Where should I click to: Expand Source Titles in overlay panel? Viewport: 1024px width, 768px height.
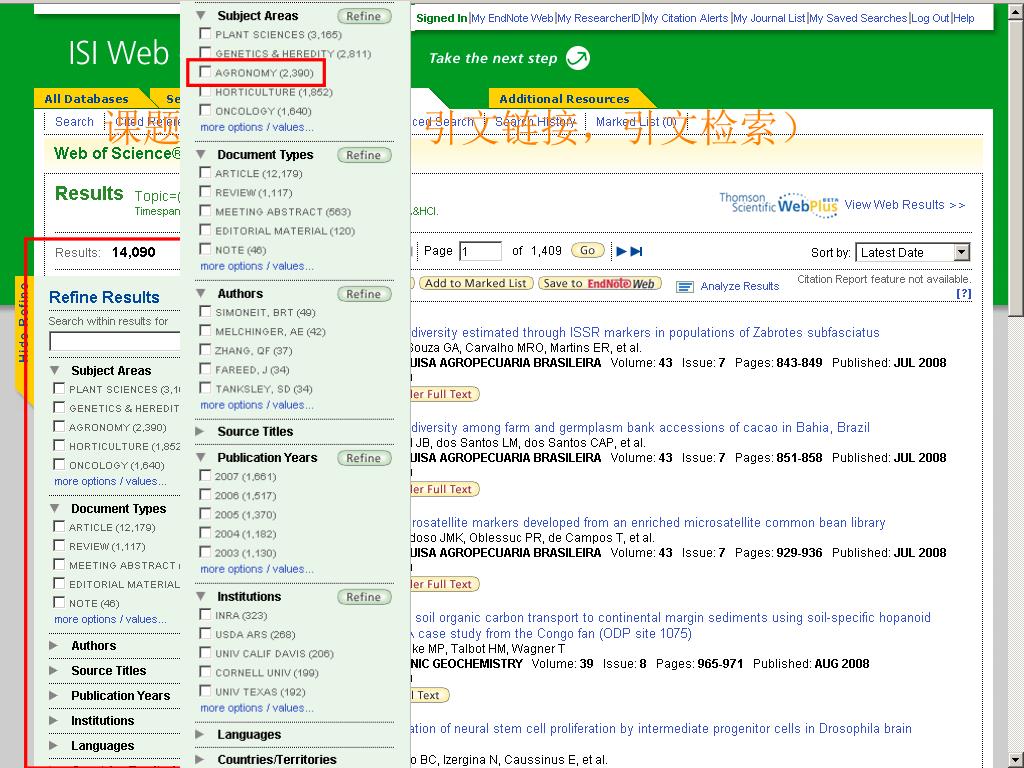(201, 432)
